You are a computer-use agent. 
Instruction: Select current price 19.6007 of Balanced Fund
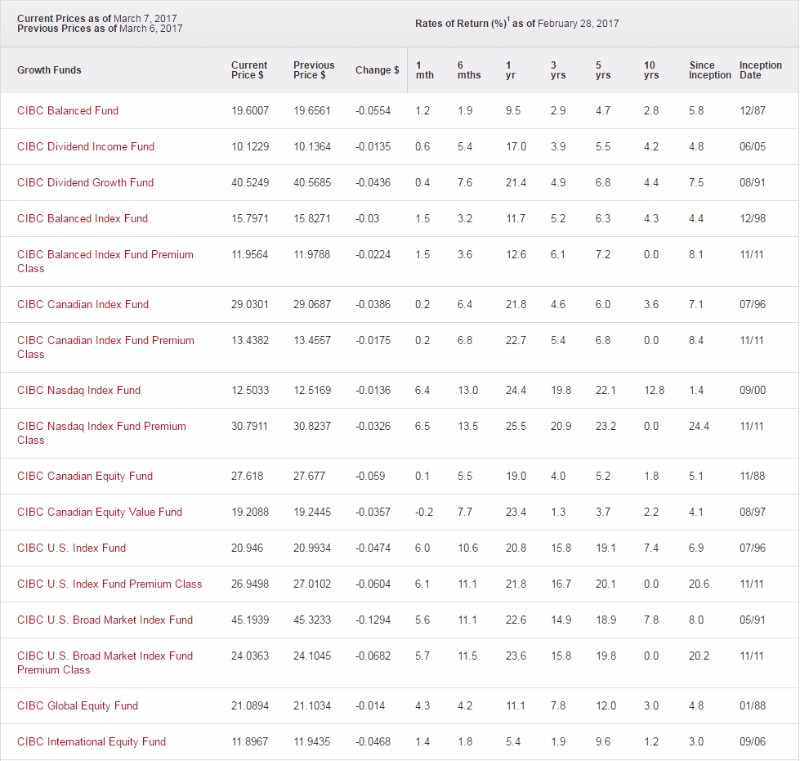click(250, 111)
